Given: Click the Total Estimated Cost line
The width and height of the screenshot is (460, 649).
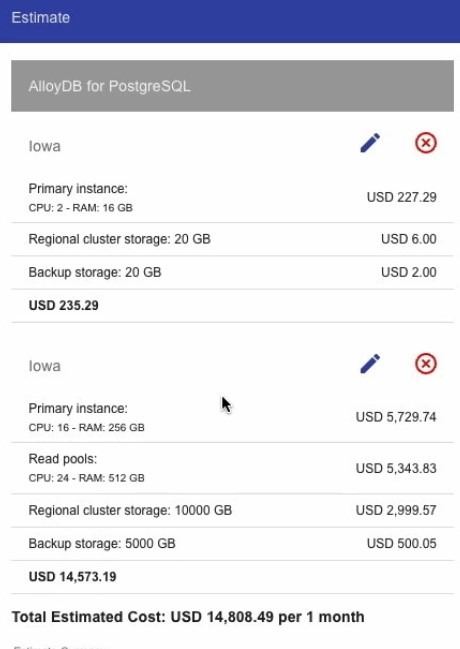Looking at the screenshot, I should click(188, 617).
